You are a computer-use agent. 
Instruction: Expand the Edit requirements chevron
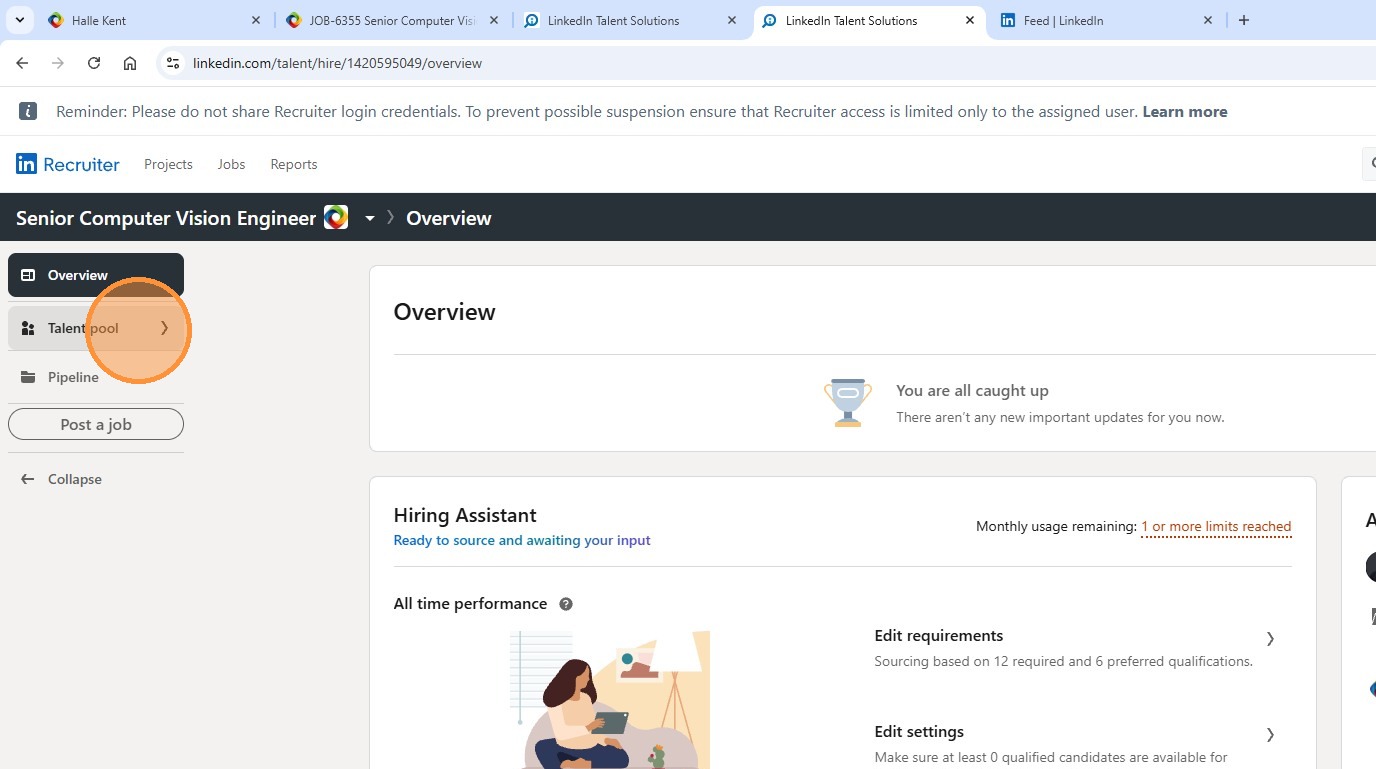pyautogui.click(x=1271, y=638)
